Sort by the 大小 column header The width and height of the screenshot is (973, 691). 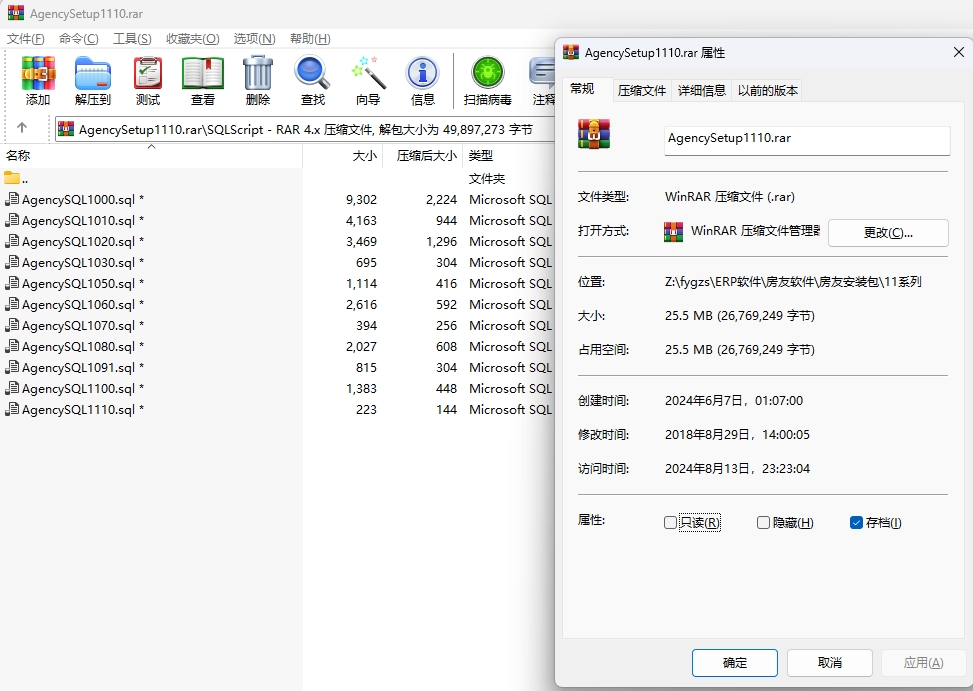[x=343, y=155]
